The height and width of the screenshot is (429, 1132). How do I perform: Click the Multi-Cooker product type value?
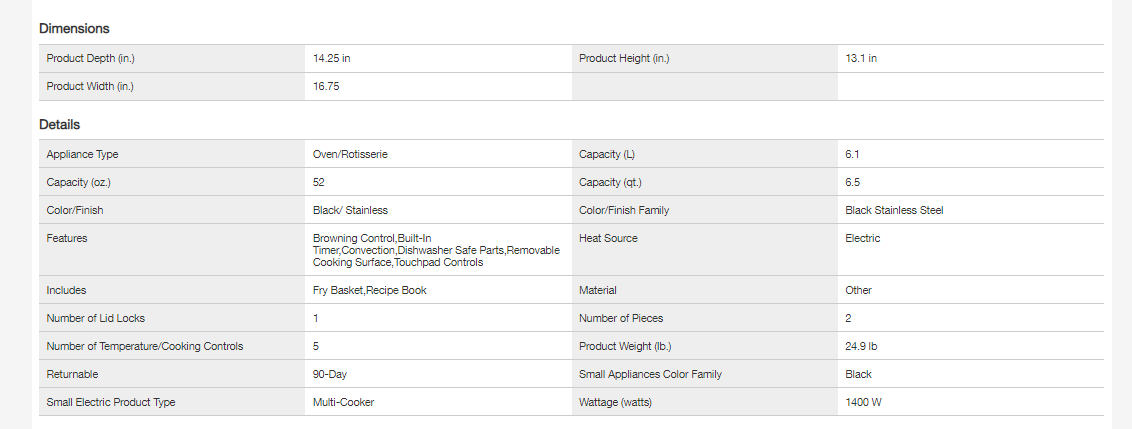[343, 403]
